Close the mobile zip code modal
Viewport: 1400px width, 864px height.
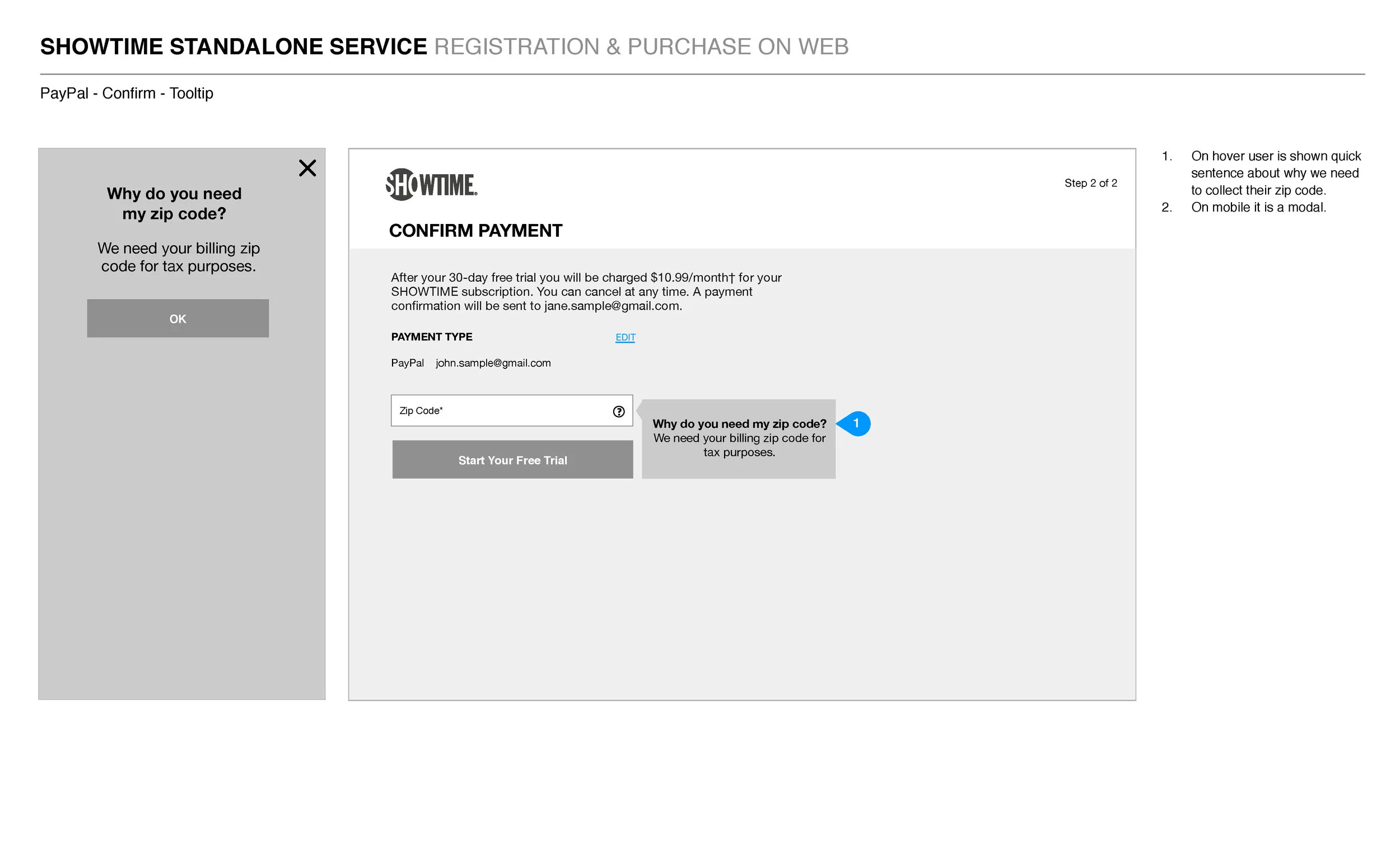(x=307, y=168)
